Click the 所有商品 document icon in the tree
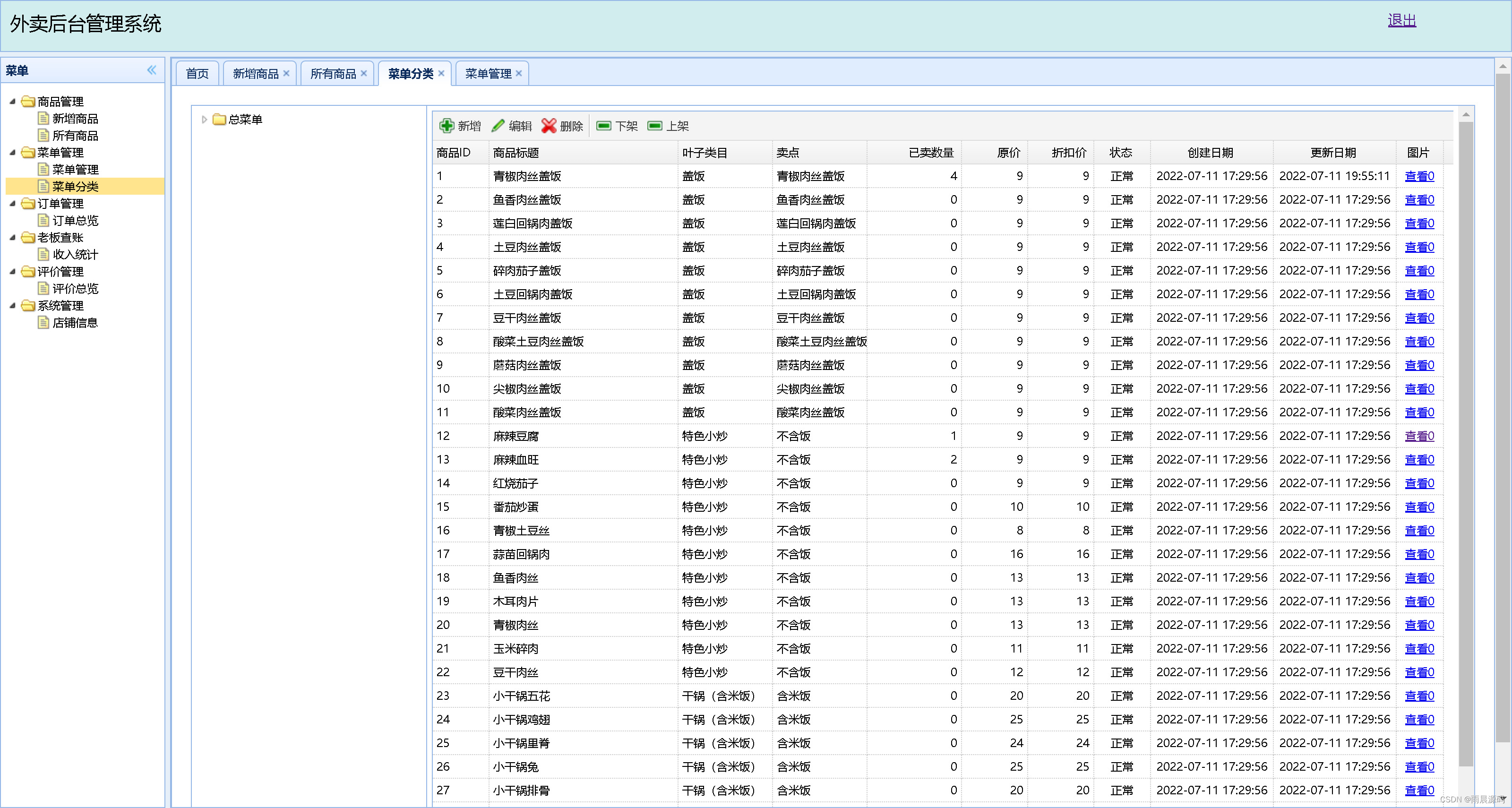1512x808 pixels. [x=43, y=135]
